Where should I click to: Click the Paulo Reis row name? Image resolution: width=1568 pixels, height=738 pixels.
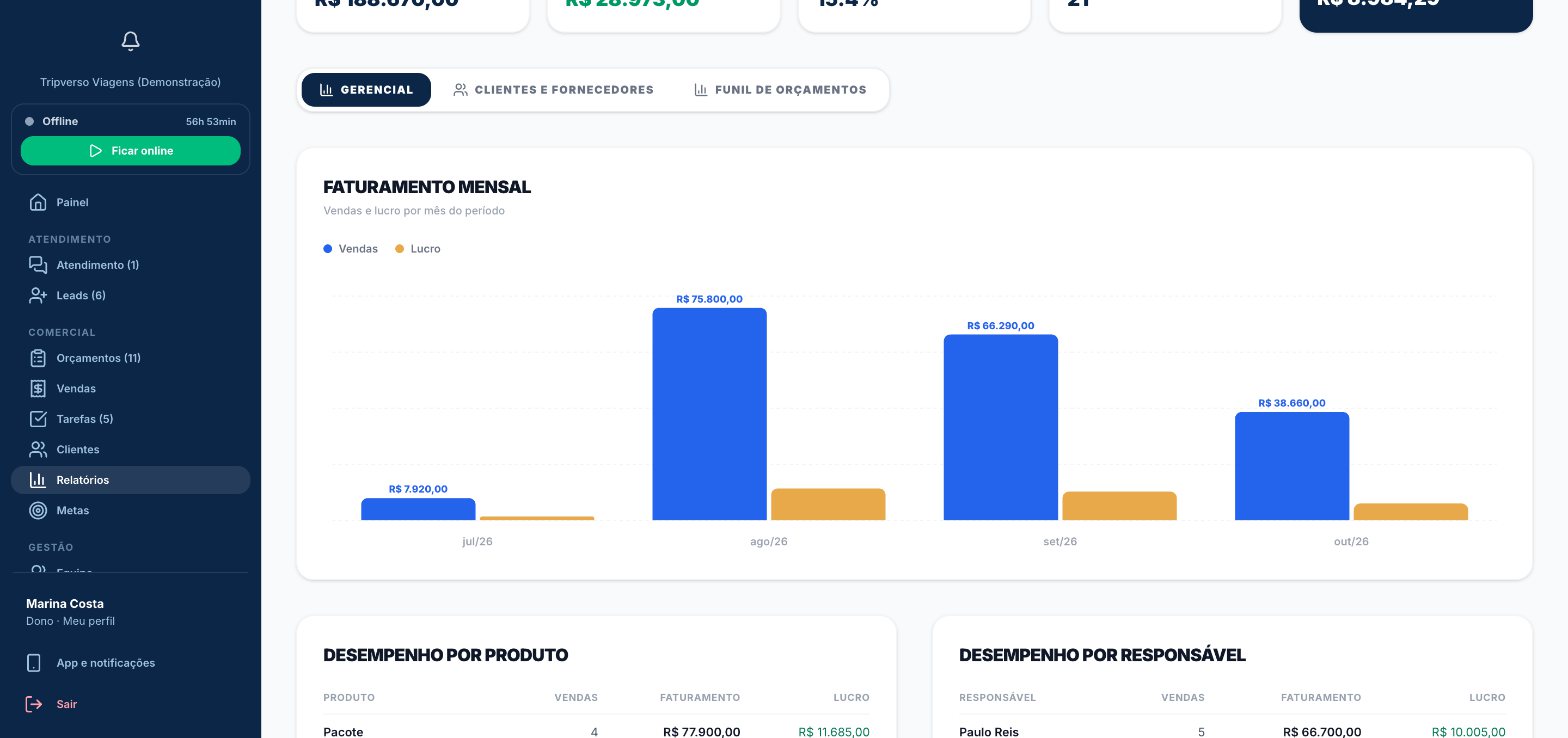(989, 732)
